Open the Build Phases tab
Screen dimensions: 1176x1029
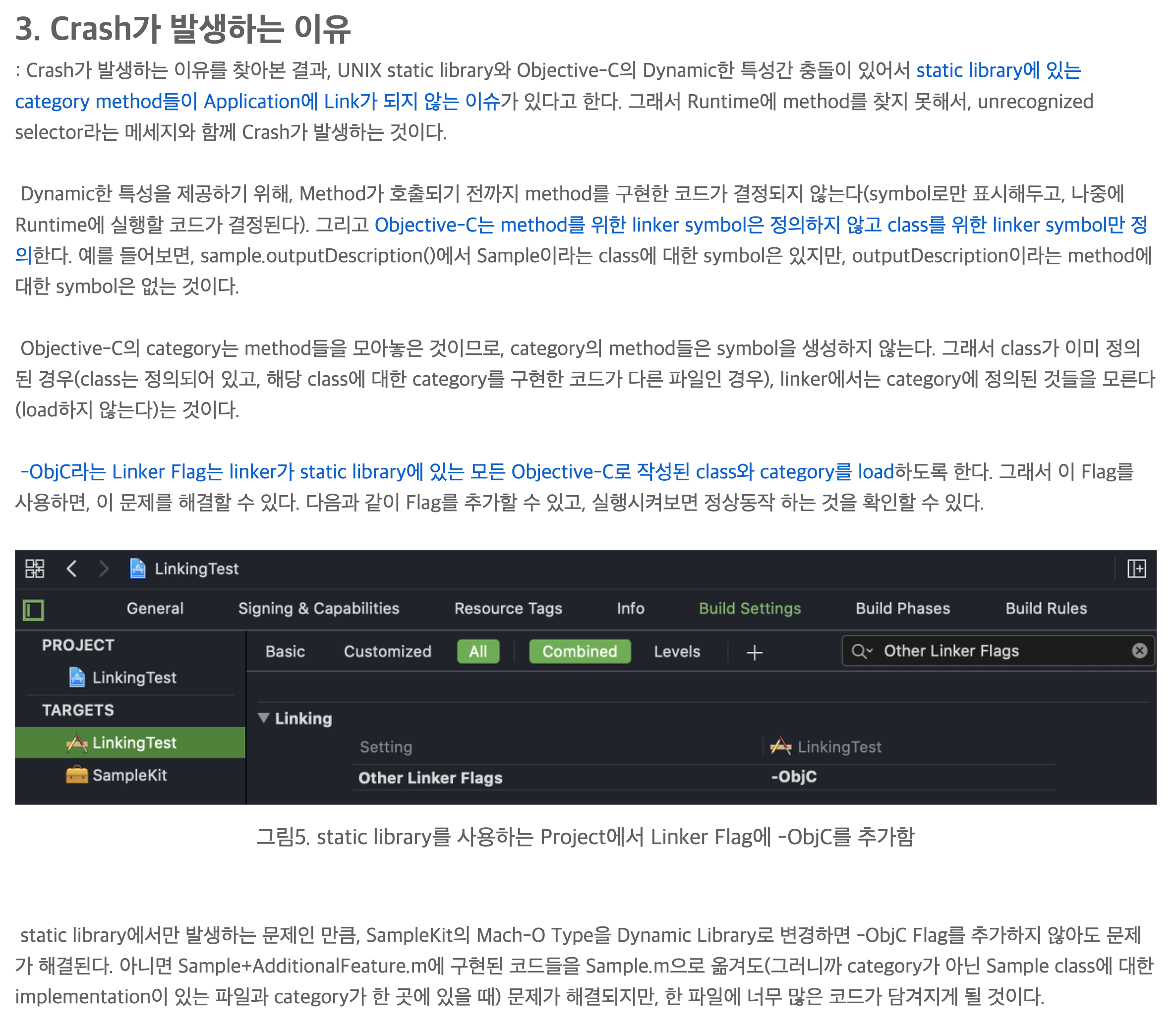902,608
